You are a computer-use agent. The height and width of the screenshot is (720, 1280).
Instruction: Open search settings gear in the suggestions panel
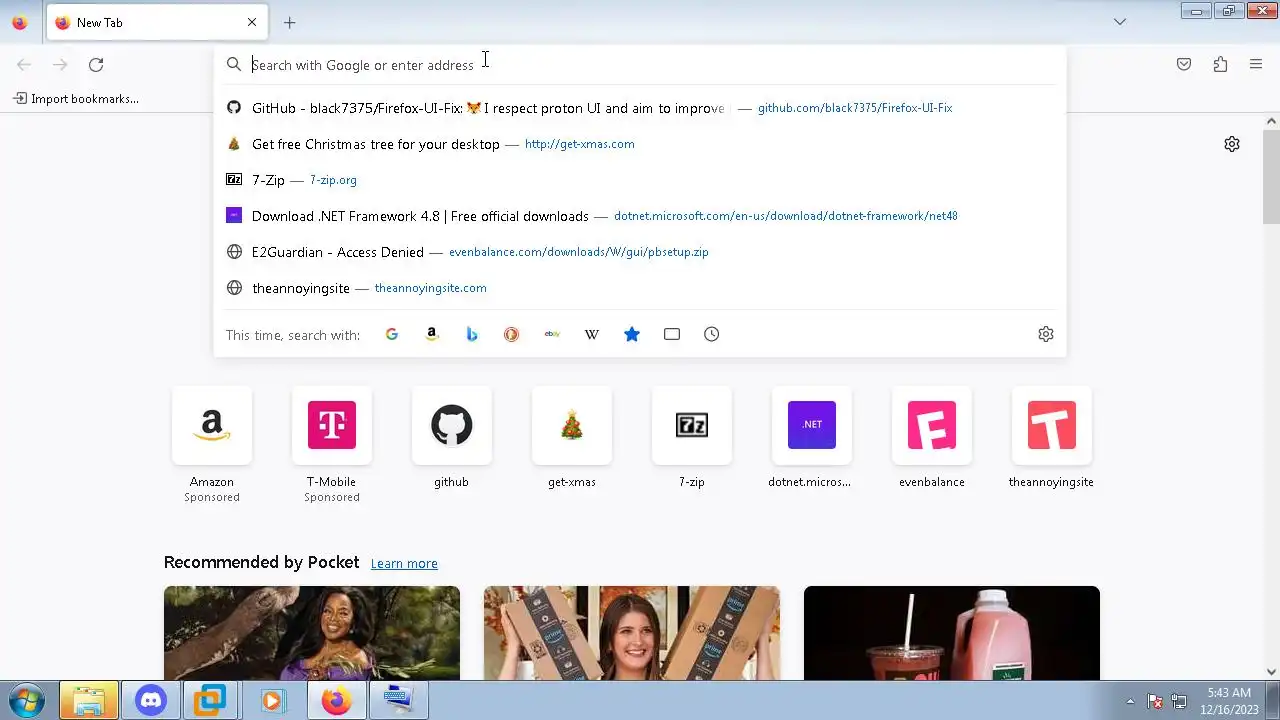point(1046,334)
